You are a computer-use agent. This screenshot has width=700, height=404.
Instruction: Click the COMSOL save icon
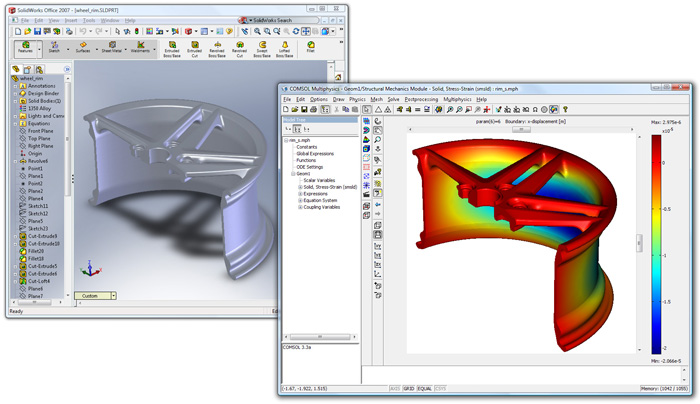click(x=306, y=109)
